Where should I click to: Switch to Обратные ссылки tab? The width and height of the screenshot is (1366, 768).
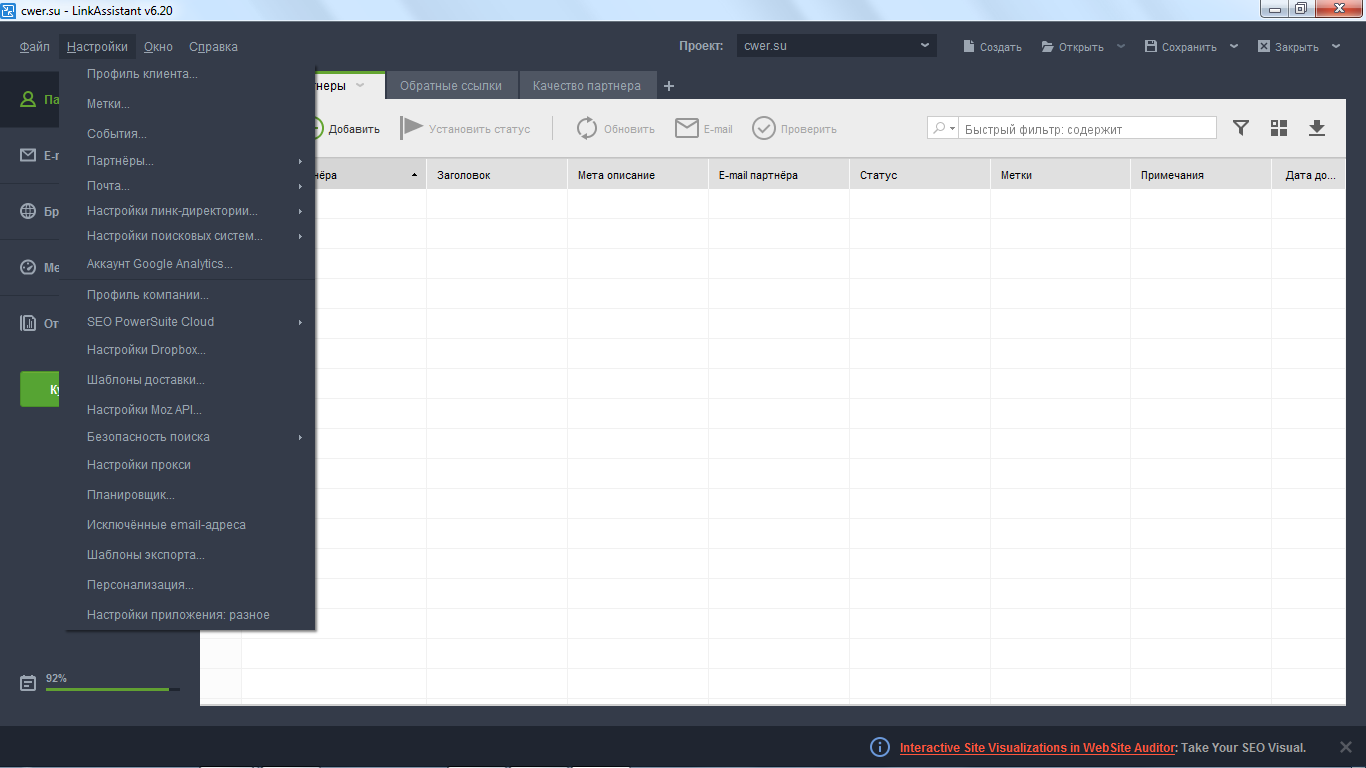[451, 86]
